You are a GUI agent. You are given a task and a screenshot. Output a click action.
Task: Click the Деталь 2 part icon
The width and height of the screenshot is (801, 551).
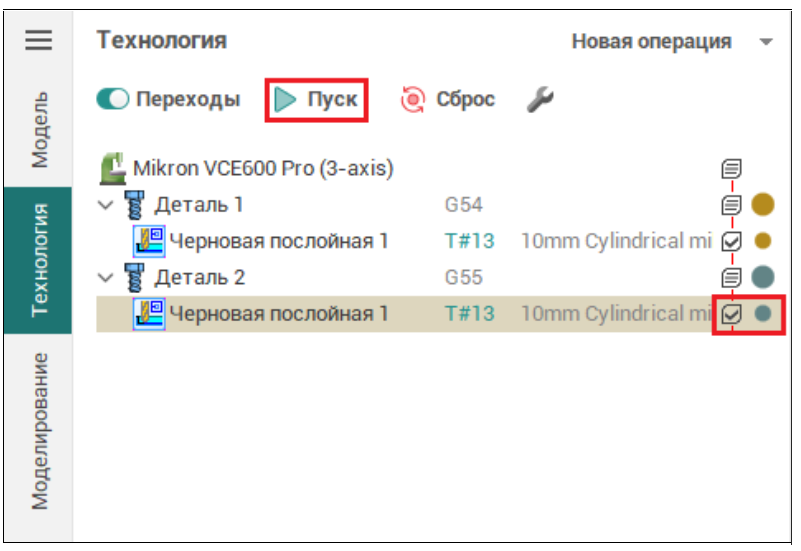coord(136,277)
